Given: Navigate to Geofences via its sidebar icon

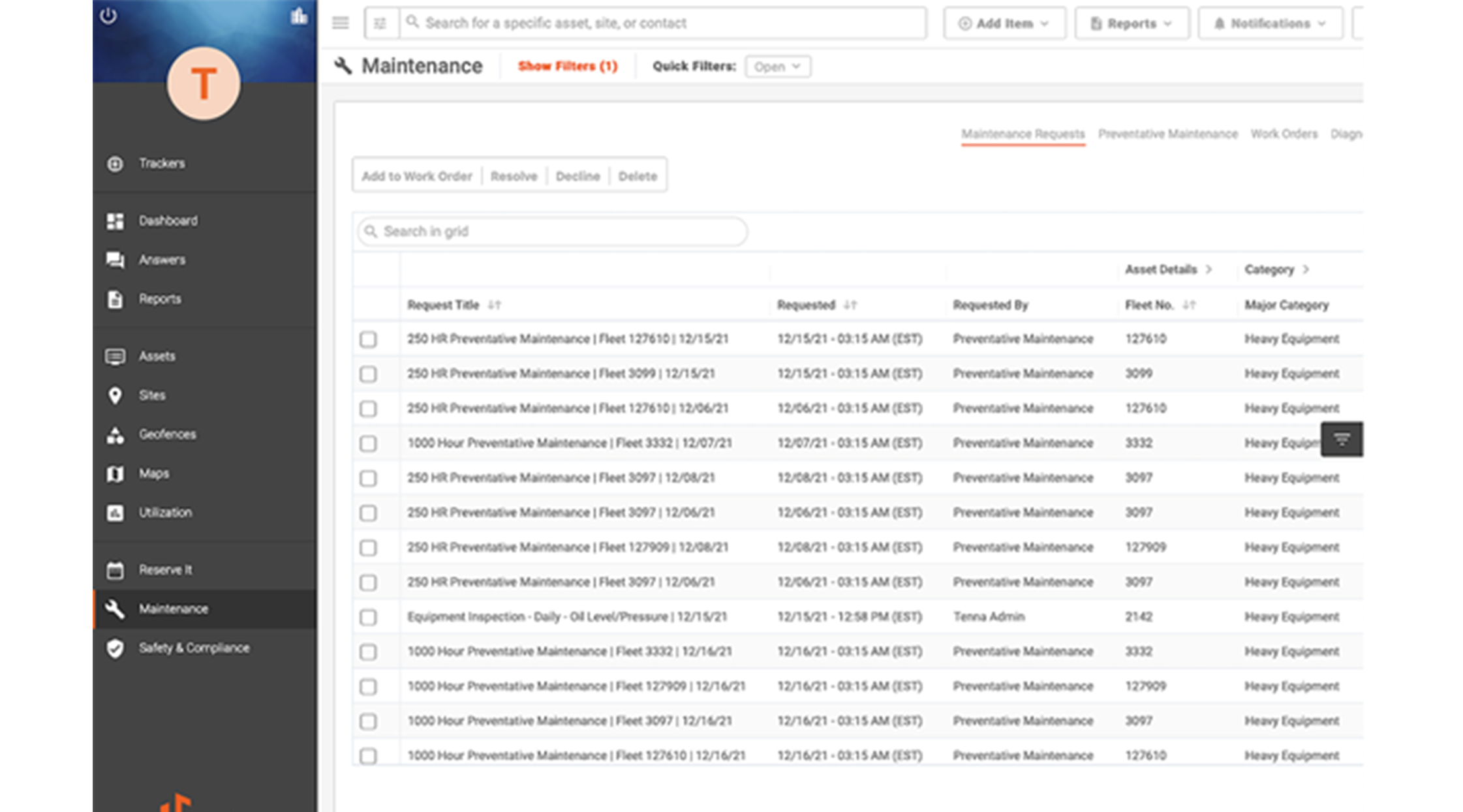Looking at the screenshot, I should point(115,434).
